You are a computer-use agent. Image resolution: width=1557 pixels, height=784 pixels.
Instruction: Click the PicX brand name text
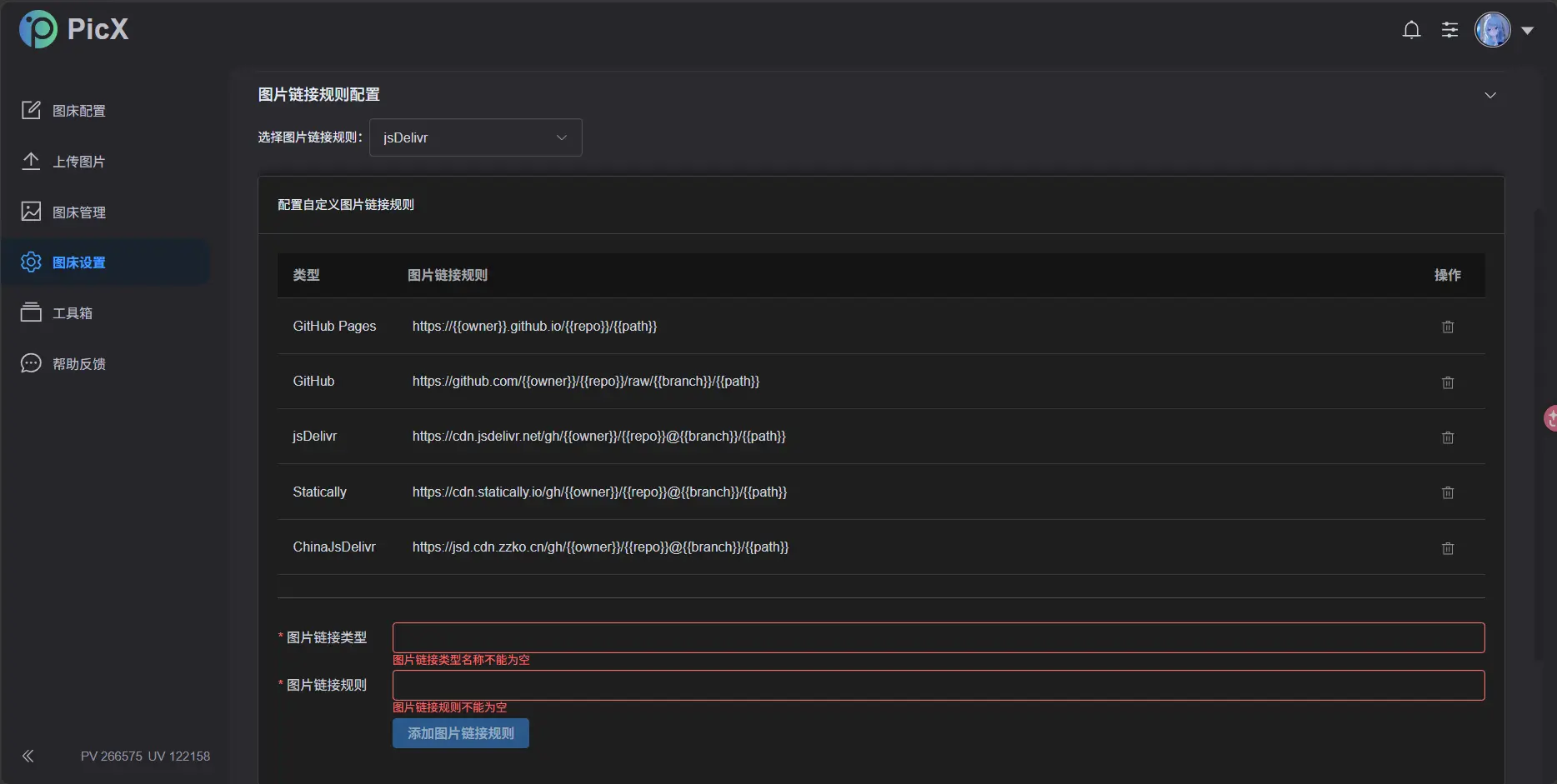pyautogui.click(x=98, y=29)
